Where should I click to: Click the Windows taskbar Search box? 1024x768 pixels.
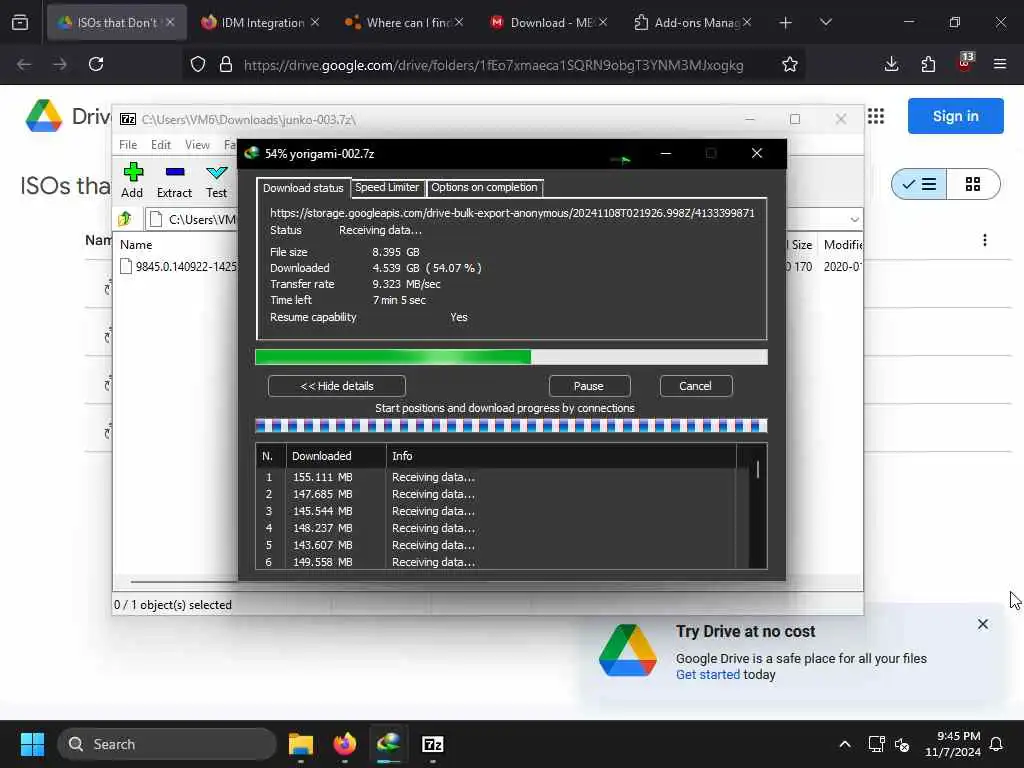tap(167, 744)
